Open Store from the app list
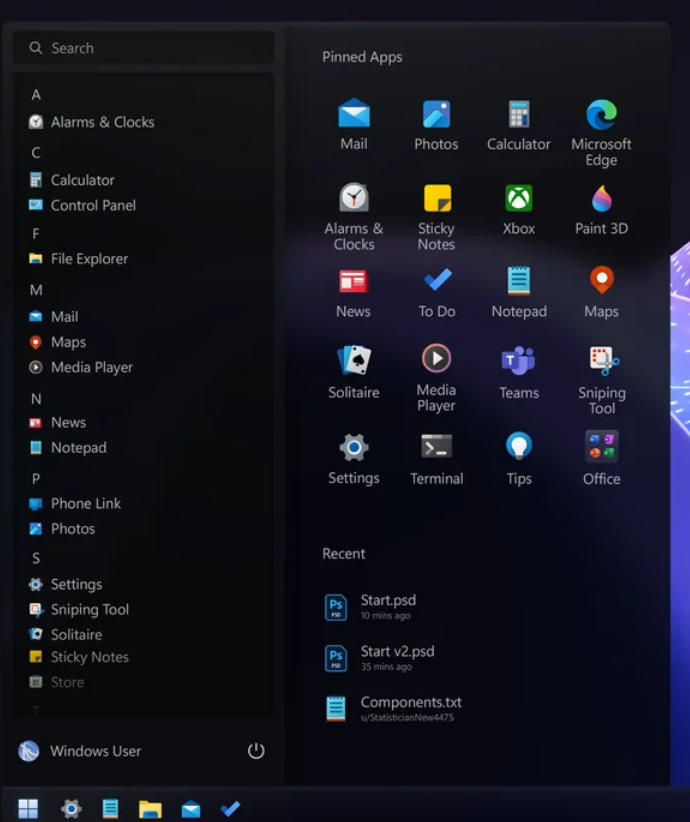 point(56,682)
